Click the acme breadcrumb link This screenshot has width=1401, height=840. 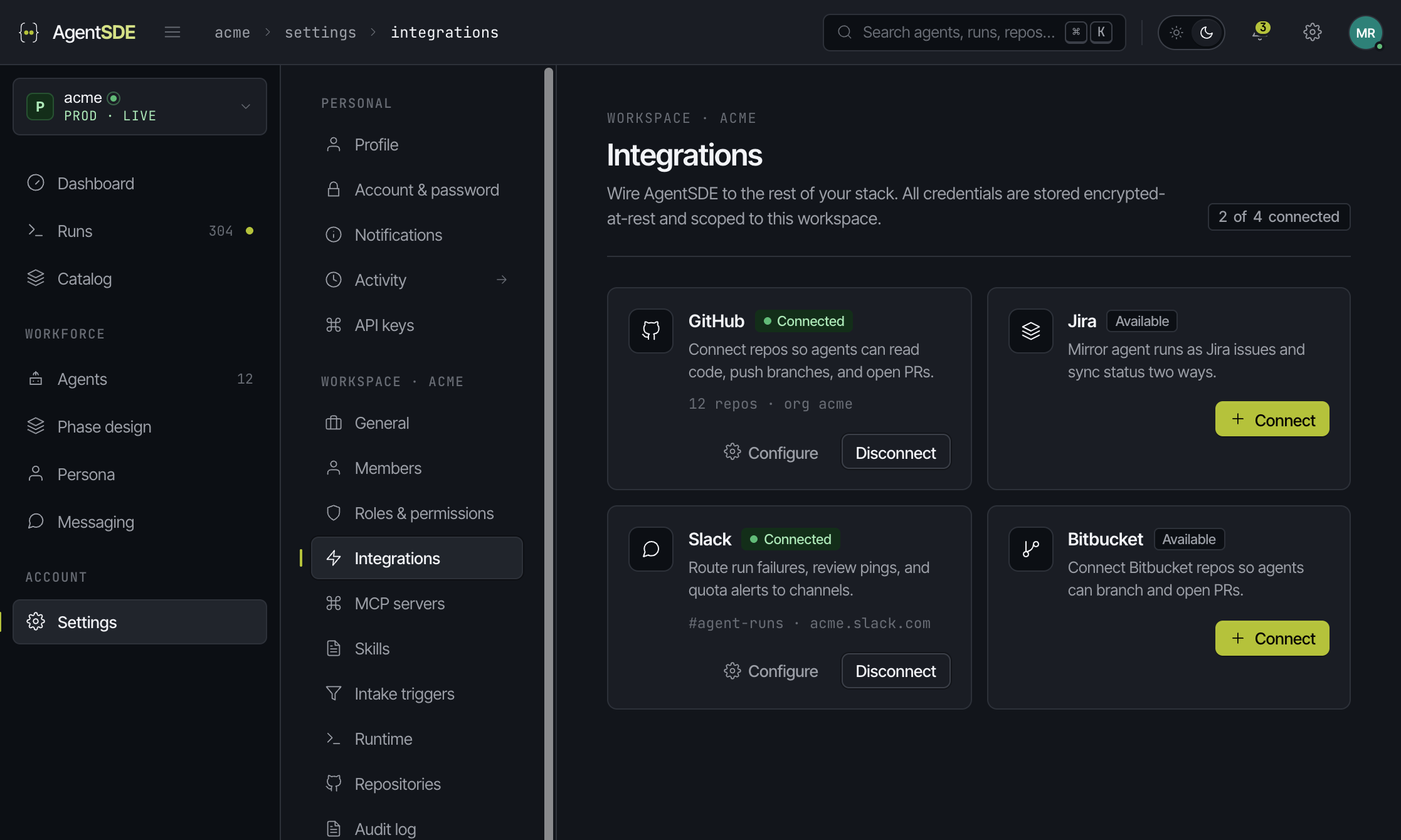(x=232, y=33)
